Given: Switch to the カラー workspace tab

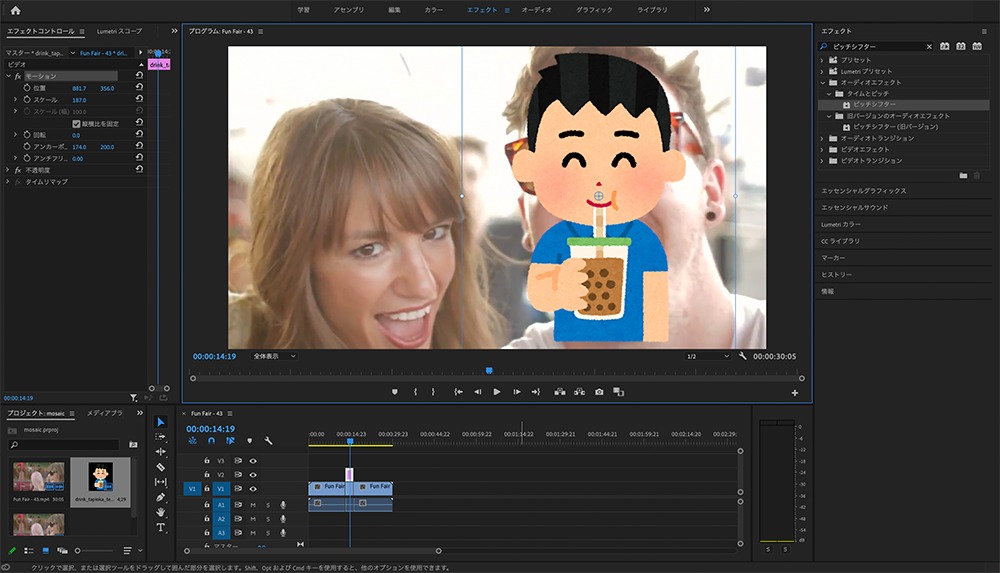Looking at the screenshot, I should [x=433, y=9].
